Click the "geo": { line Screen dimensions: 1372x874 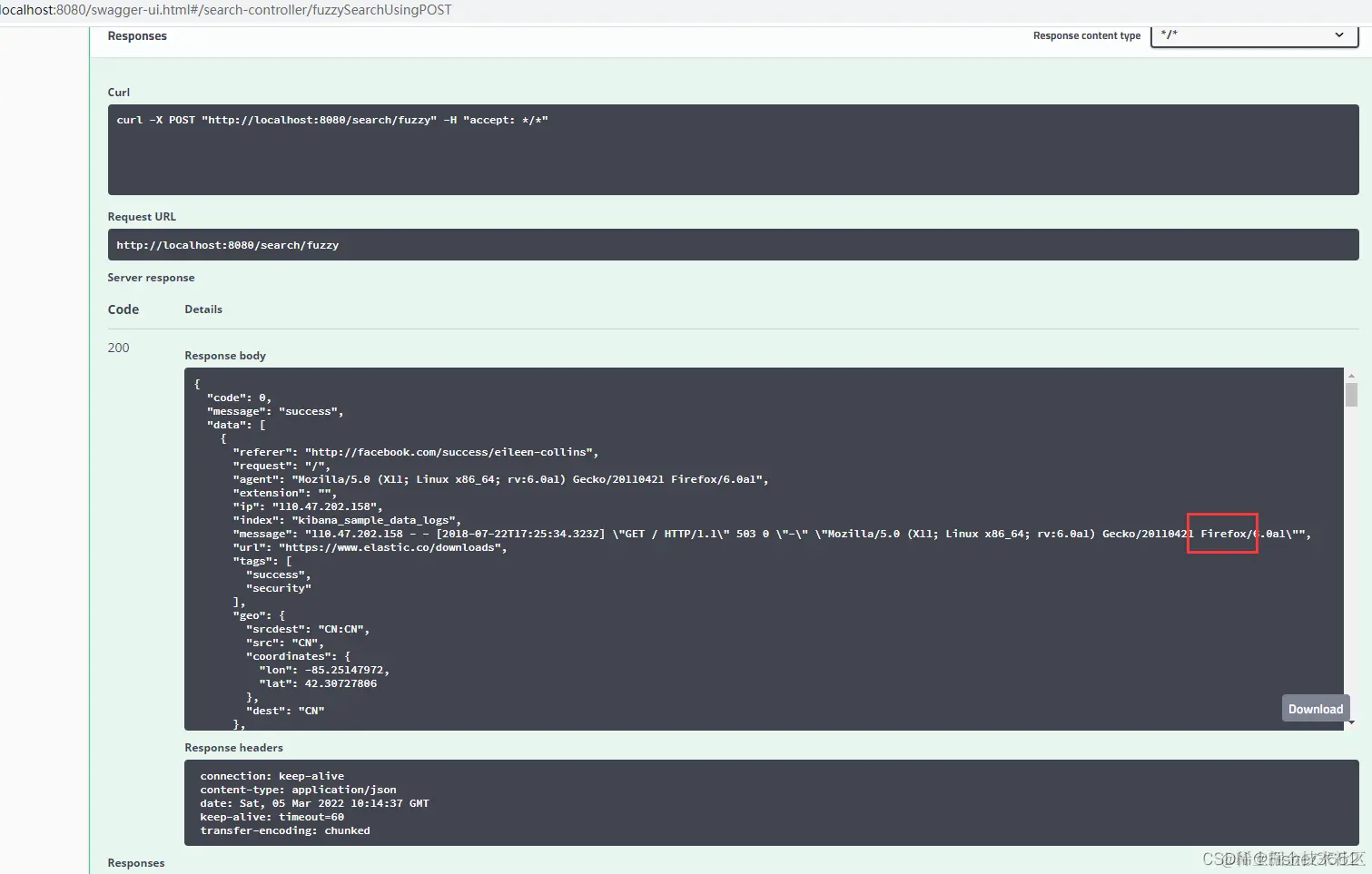coord(259,615)
